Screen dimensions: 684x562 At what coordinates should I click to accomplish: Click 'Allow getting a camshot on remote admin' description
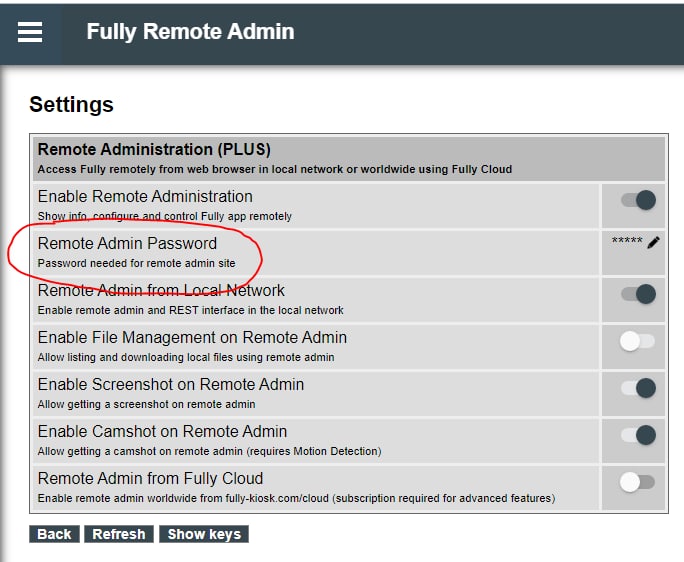209,451
